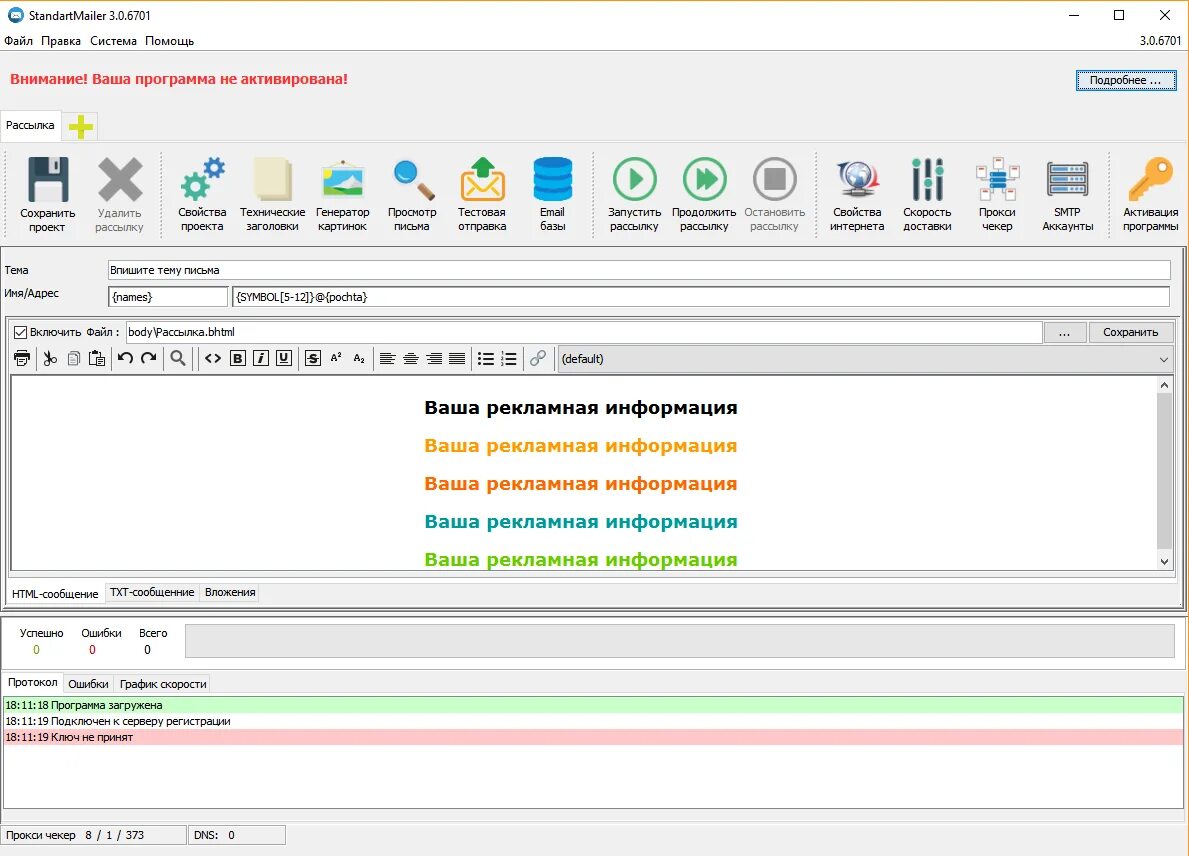Open the Image generator icon
Viewport: 1189px width, 856px height.
pos(343,180)
